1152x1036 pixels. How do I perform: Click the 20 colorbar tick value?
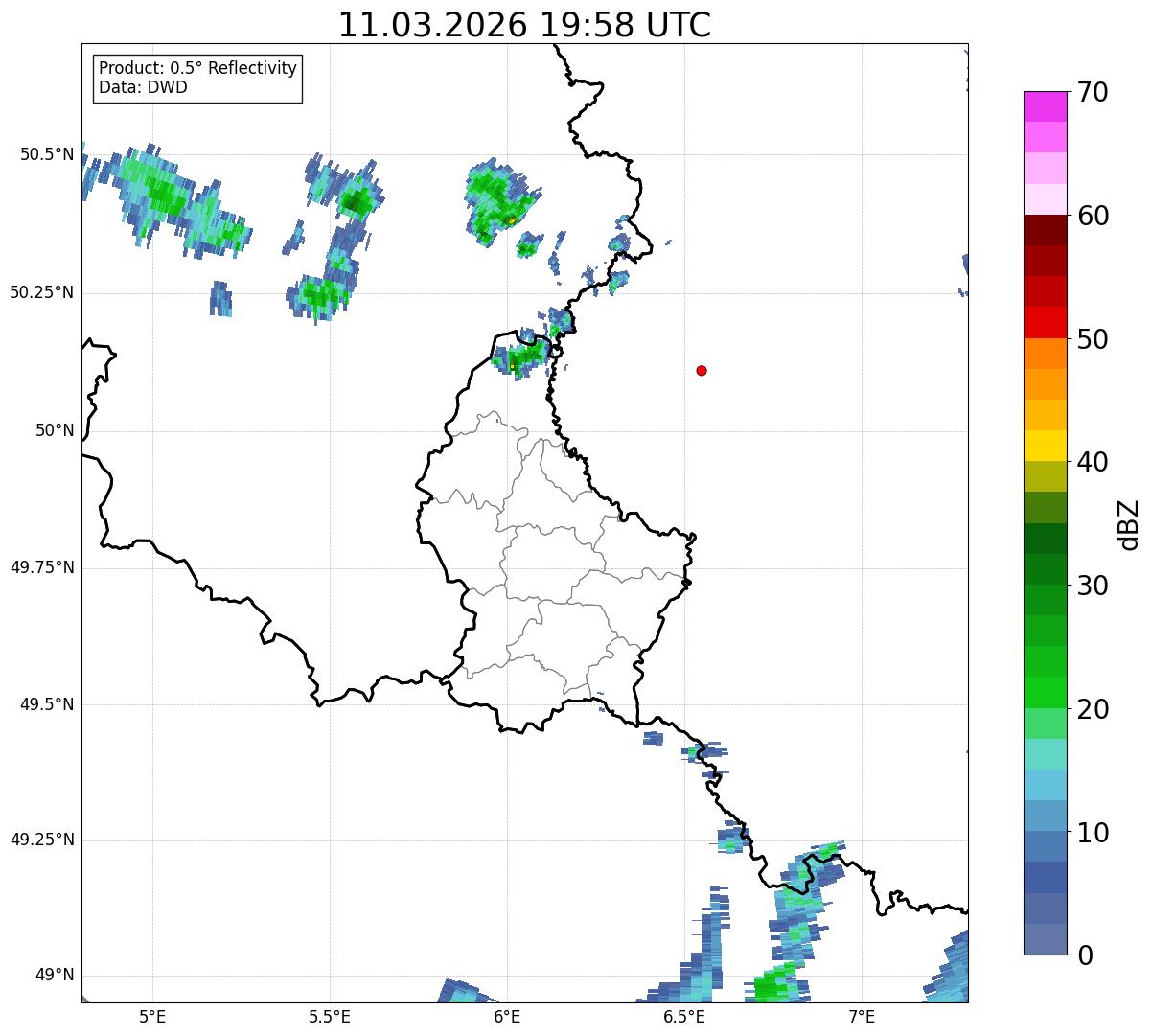tap(1093, 709)
